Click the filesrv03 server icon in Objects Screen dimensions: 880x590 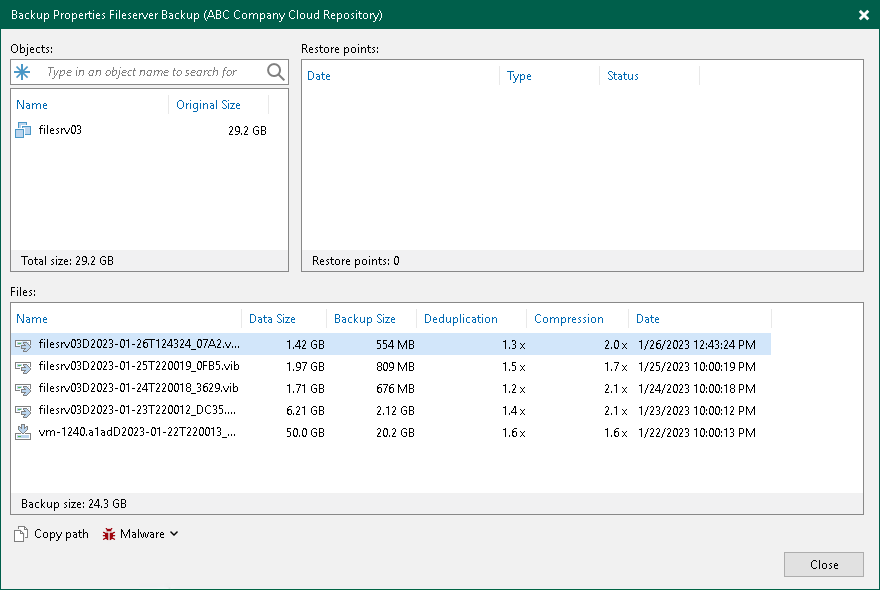pos(24,131)
